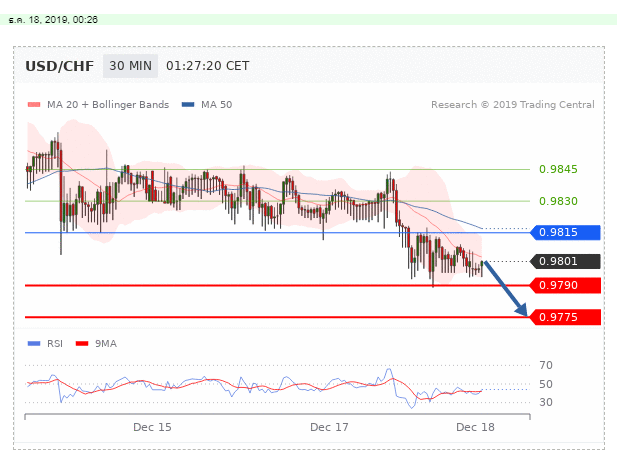
Task: Click the 0.9845 resistance level label
Action: (x=558, y=169)
